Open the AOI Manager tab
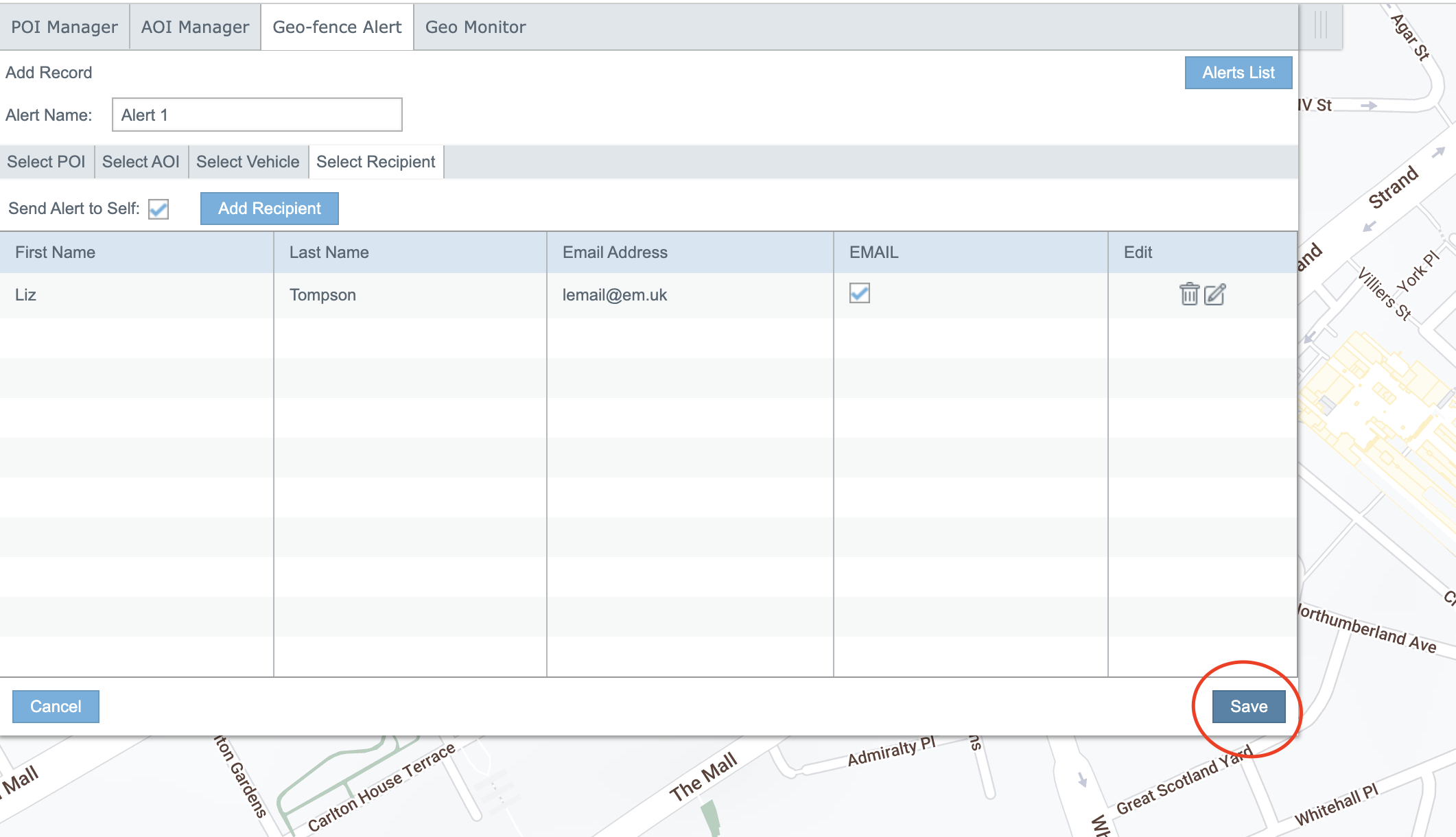The height and width of the screenshot is (837, 1456). click(x=195, y=27)
